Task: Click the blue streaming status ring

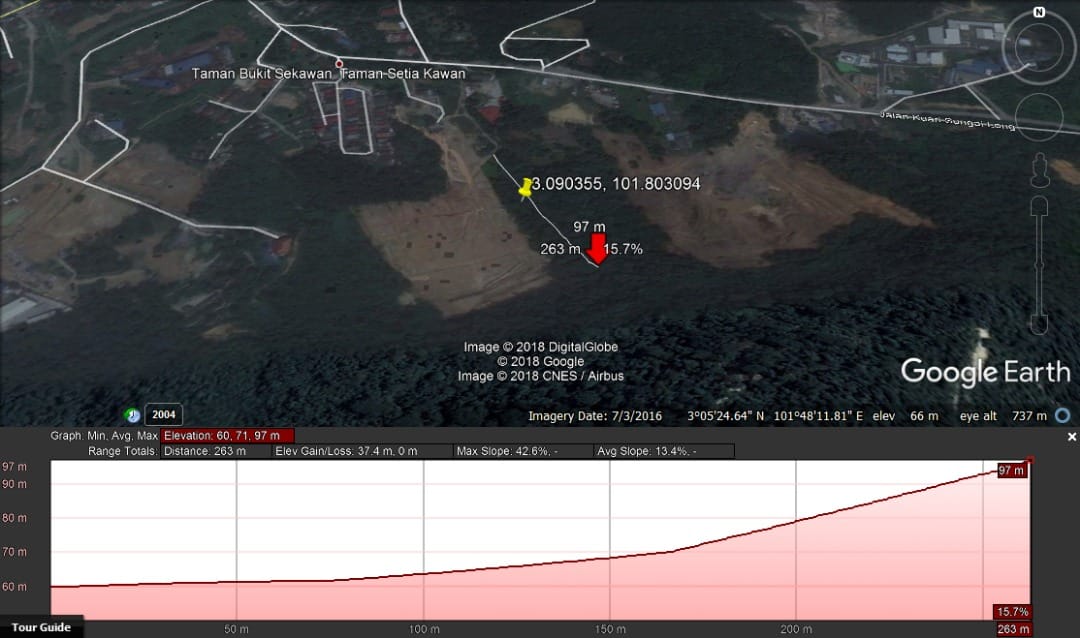Action: [1063, 415]
